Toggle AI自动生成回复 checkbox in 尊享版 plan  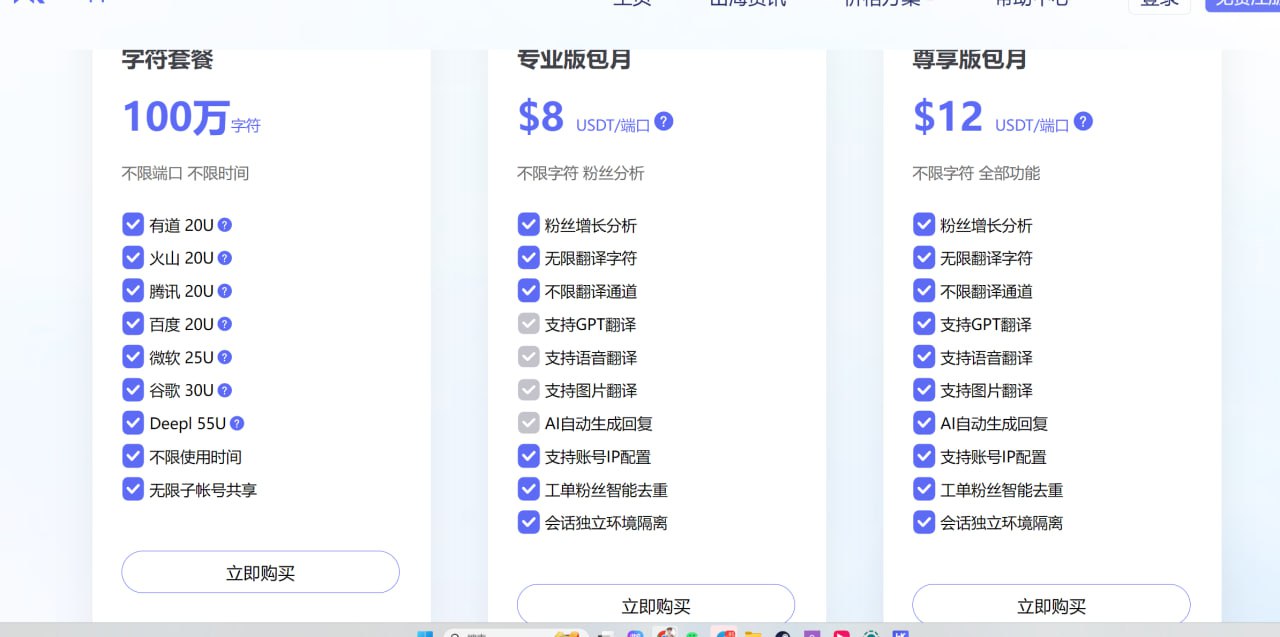[x=924, y=423]
